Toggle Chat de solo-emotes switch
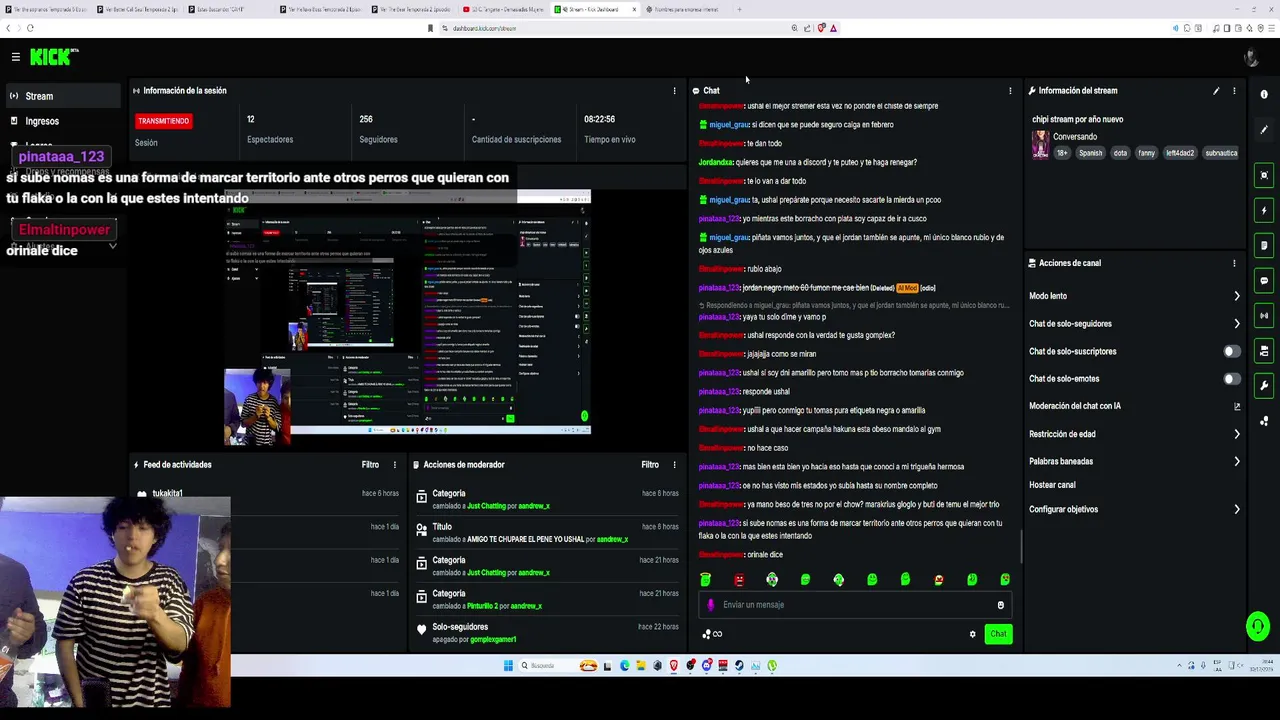The height and width of the screenshot is (720, 1280). (x=1231, y=378)
